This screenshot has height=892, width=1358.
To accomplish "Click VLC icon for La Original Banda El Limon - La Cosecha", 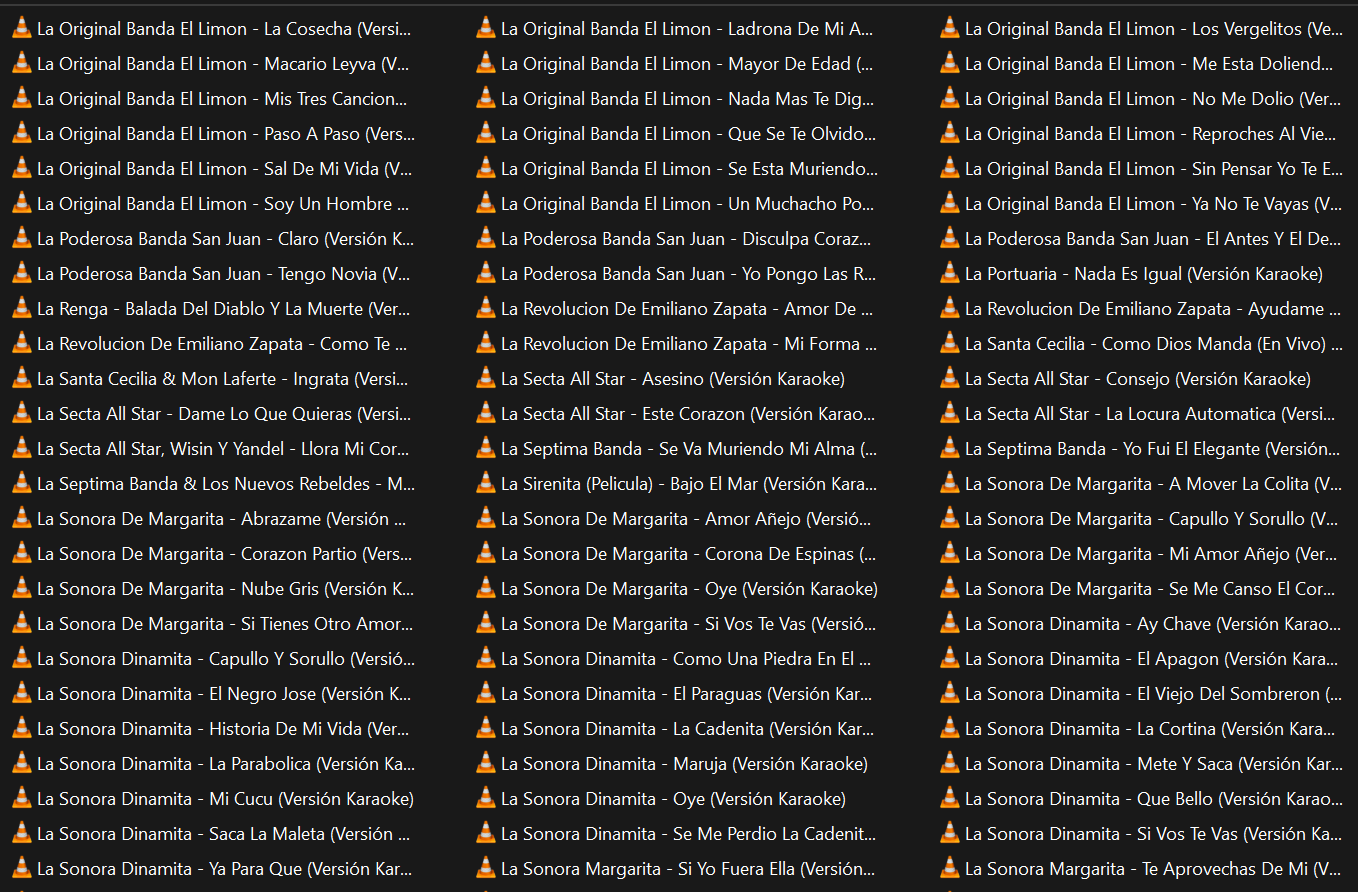I will (x=21, y=28).
